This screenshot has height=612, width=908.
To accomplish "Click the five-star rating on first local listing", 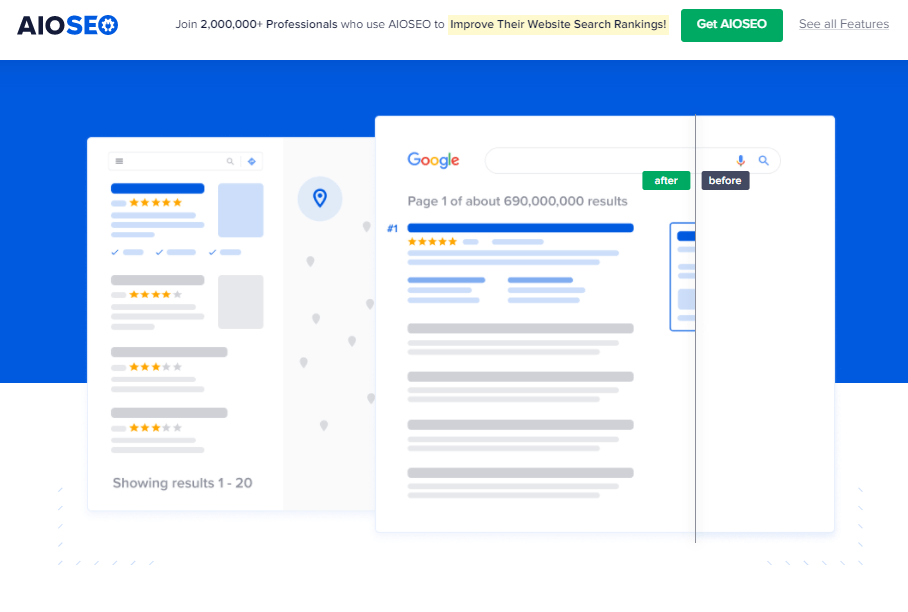I will tap(156, 202).
